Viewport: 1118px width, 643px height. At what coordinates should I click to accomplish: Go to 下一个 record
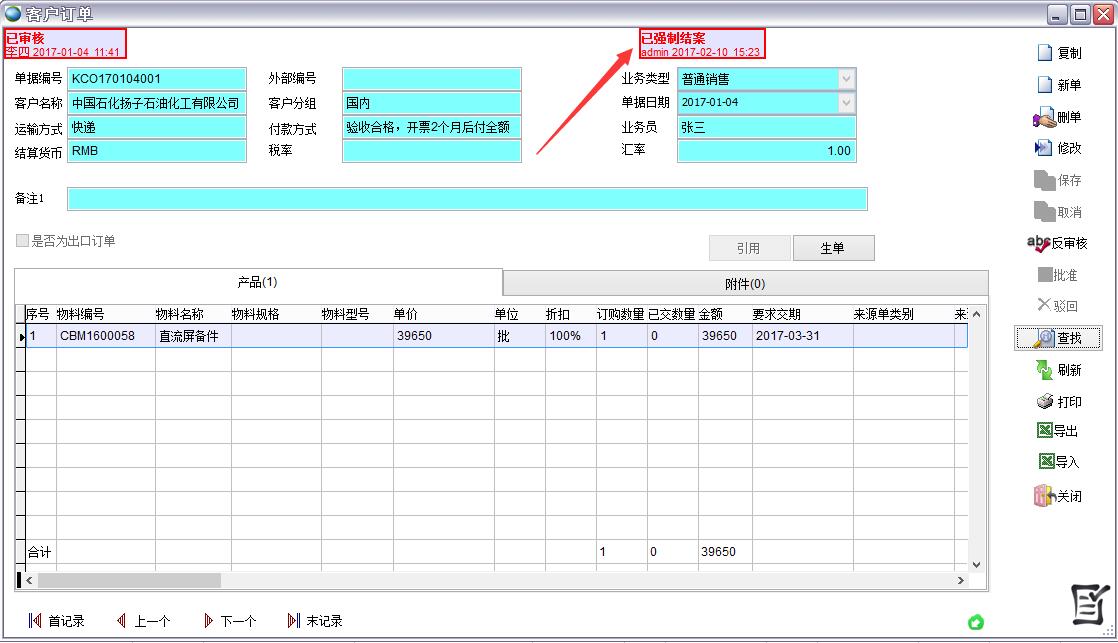229,621
